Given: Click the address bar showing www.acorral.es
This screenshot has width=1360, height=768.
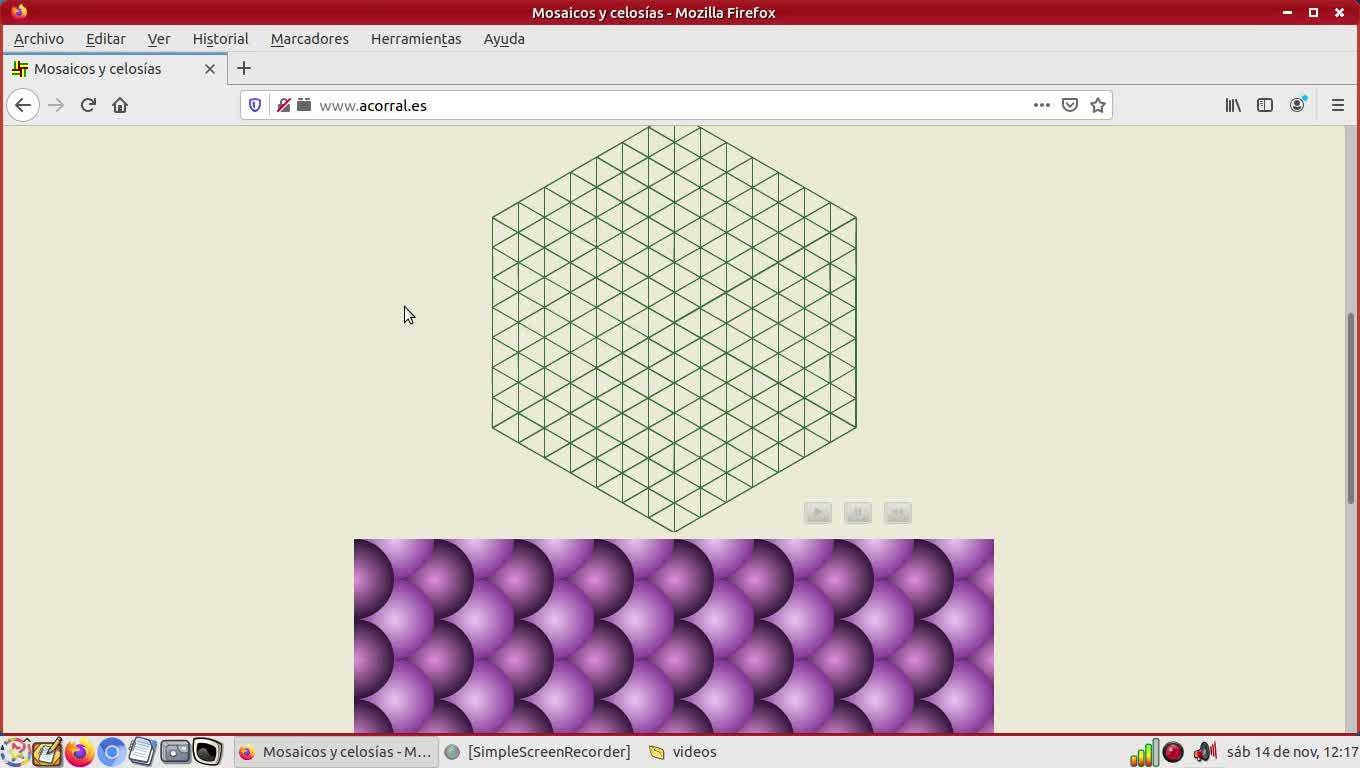Looking at the screenshot, I should point(660,105).
